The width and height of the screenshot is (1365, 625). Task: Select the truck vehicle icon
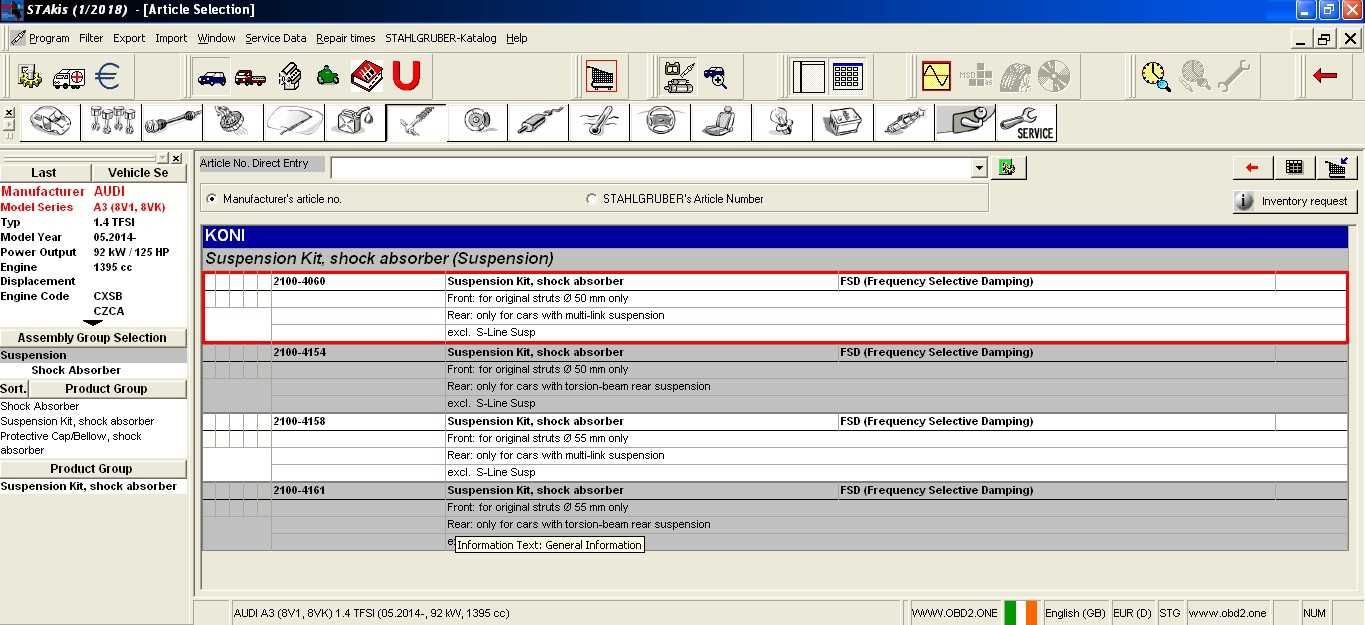coord(250,76)
